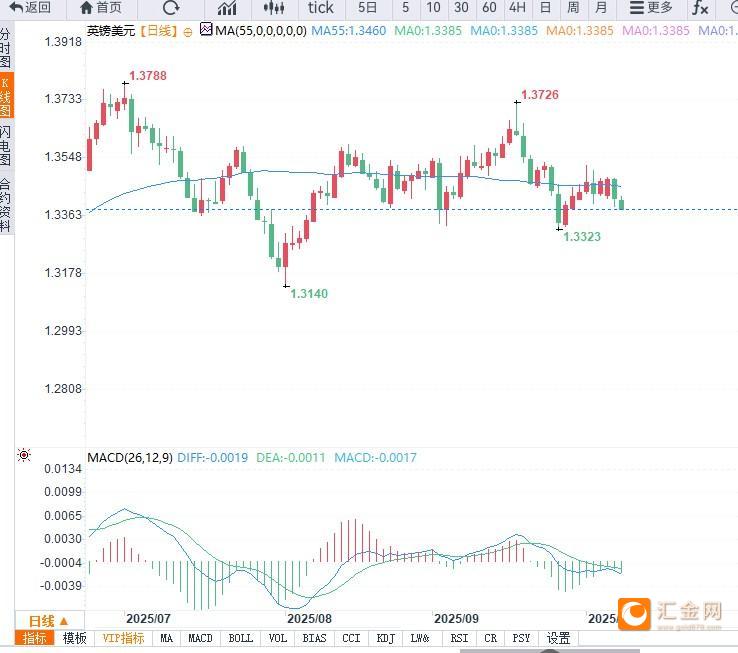Viewport: 738px width, 653px height.
Task: Select the 5日 timeframe
Action: [367, 8]
